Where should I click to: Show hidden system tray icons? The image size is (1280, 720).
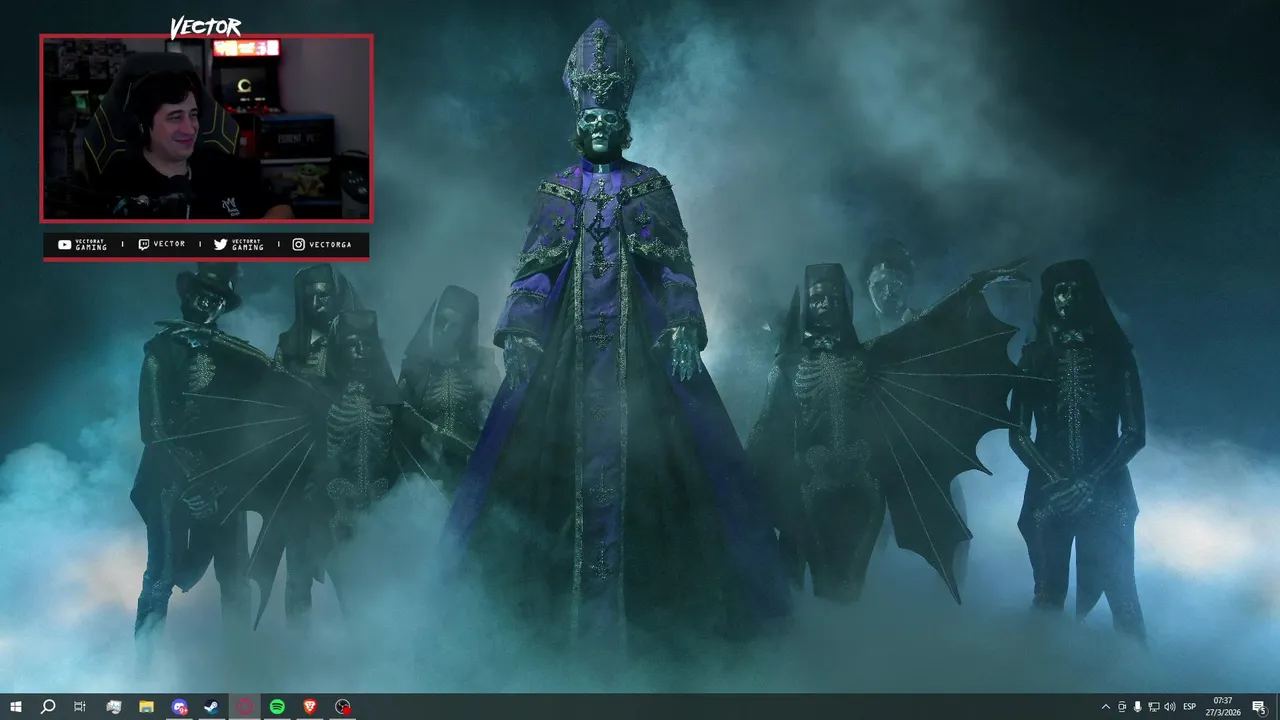coord(1105,707)
